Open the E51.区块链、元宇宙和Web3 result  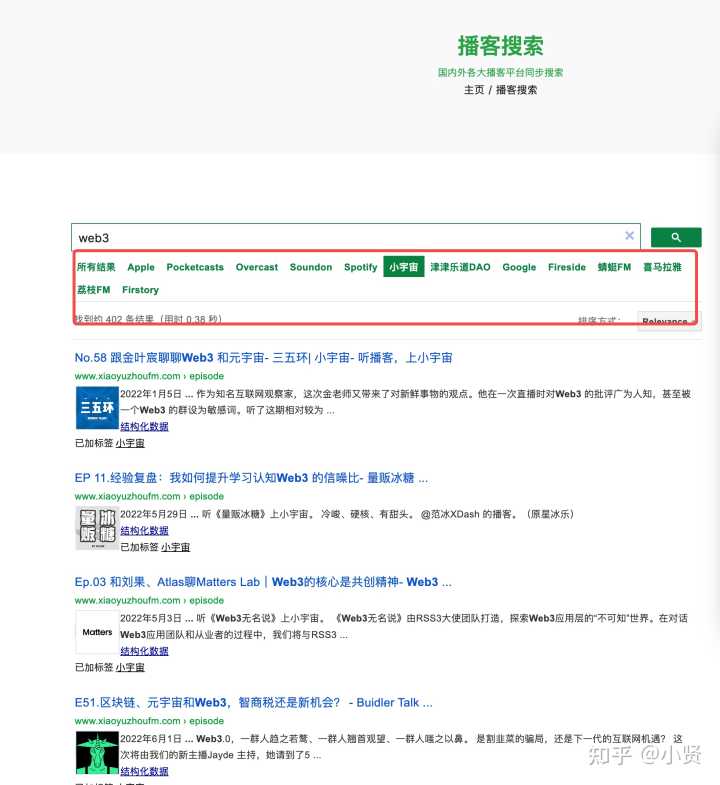coord(253,702)
